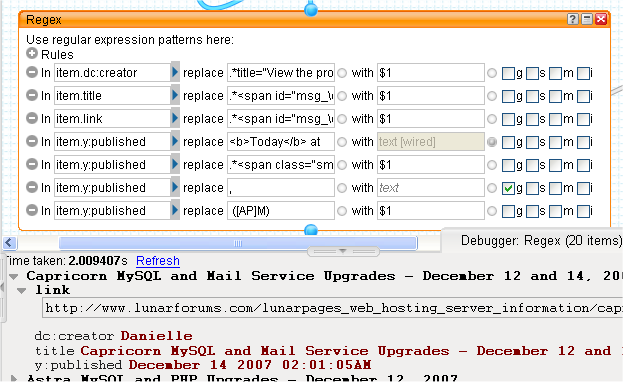Click the y:published value December 14 2007 02:01:05AM
This screenshot has width=623, height=382.
click(x=250, y=365)
